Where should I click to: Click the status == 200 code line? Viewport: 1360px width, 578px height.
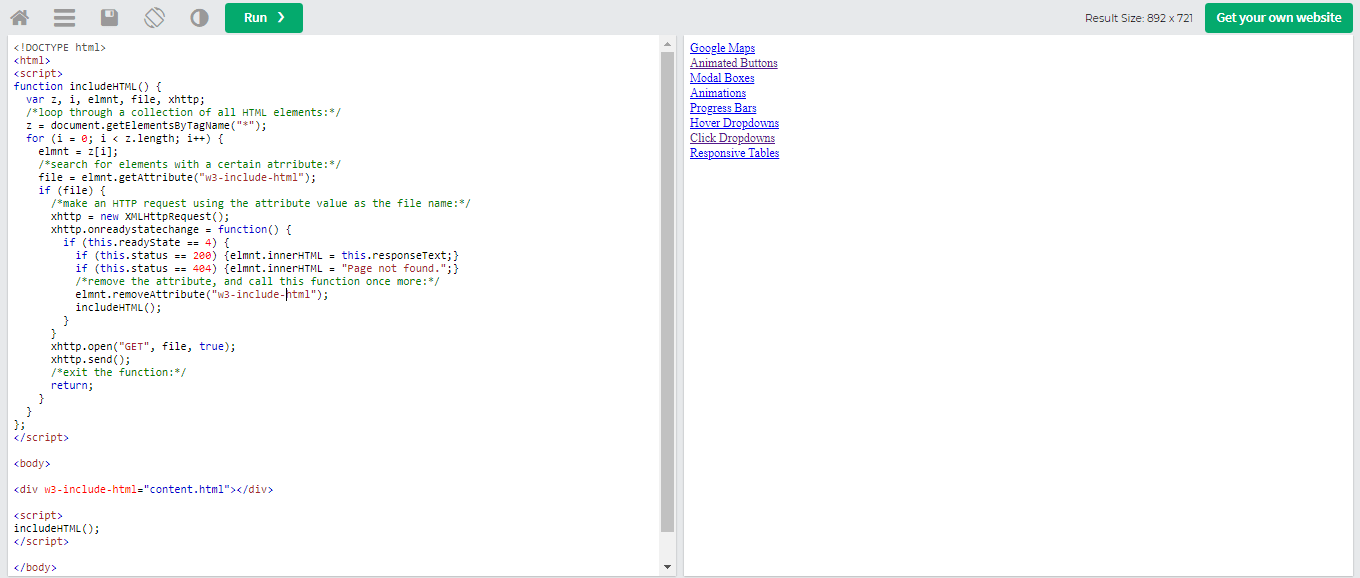(267, 255)
